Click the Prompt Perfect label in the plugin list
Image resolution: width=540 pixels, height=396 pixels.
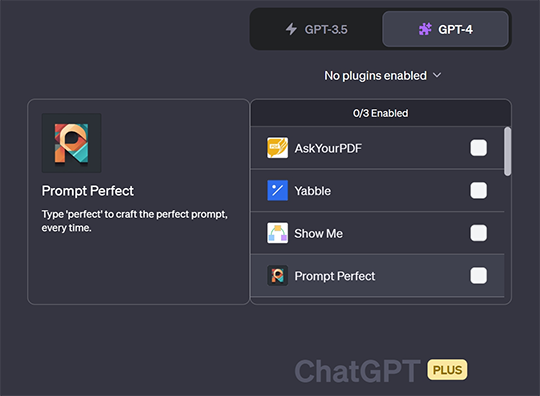click(x=334, y=276)
